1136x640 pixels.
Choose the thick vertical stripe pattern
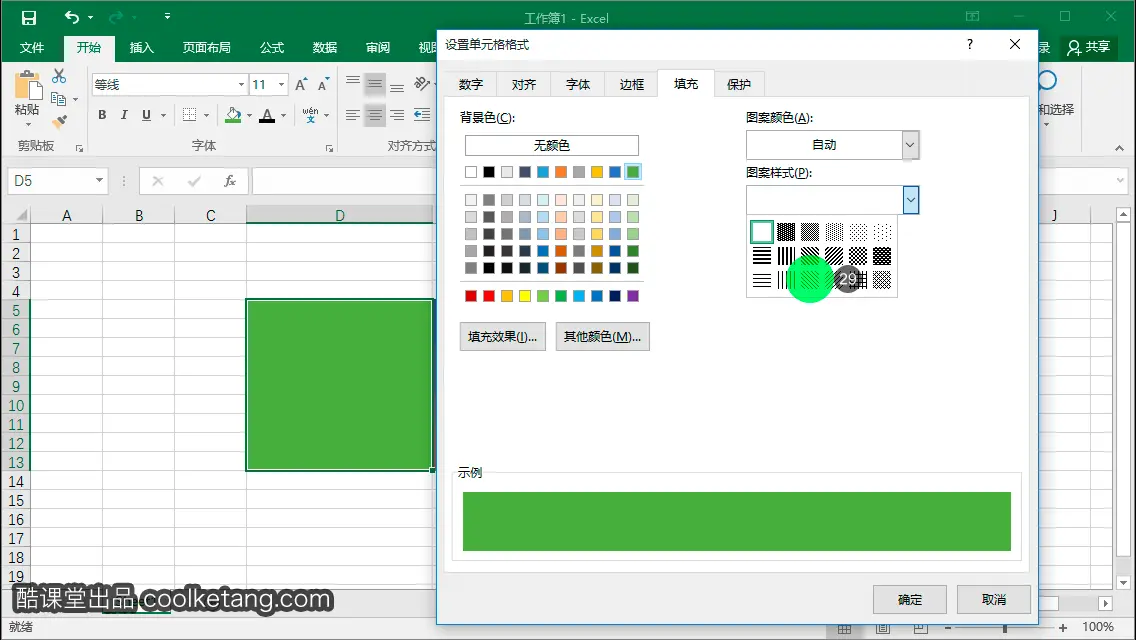tap(786, 256)
